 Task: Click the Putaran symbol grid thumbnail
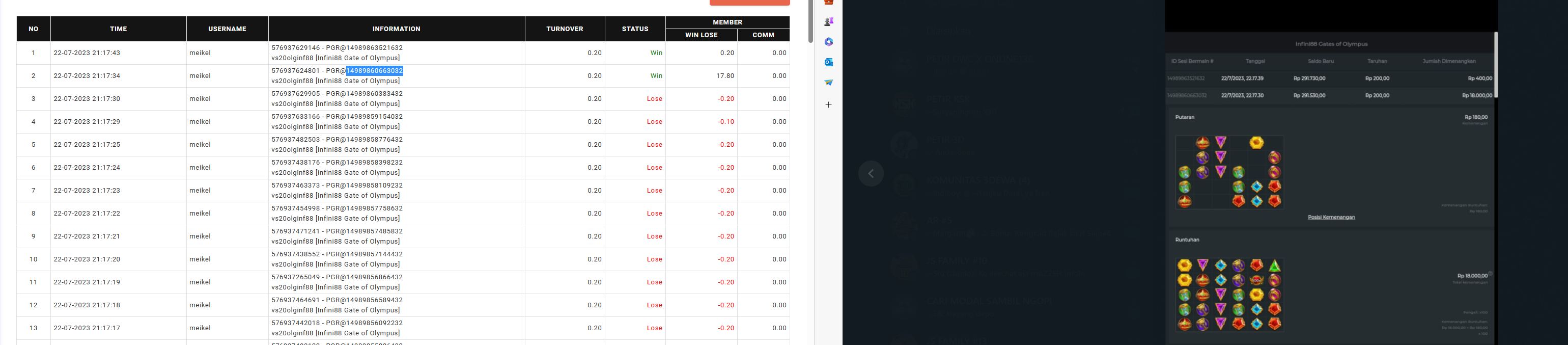coord(1229,172)
